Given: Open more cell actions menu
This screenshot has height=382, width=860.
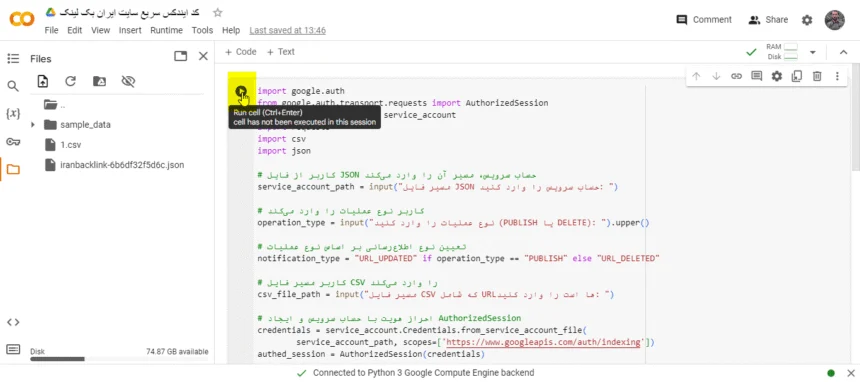Looking at the screenshot, I should point(837,76).
